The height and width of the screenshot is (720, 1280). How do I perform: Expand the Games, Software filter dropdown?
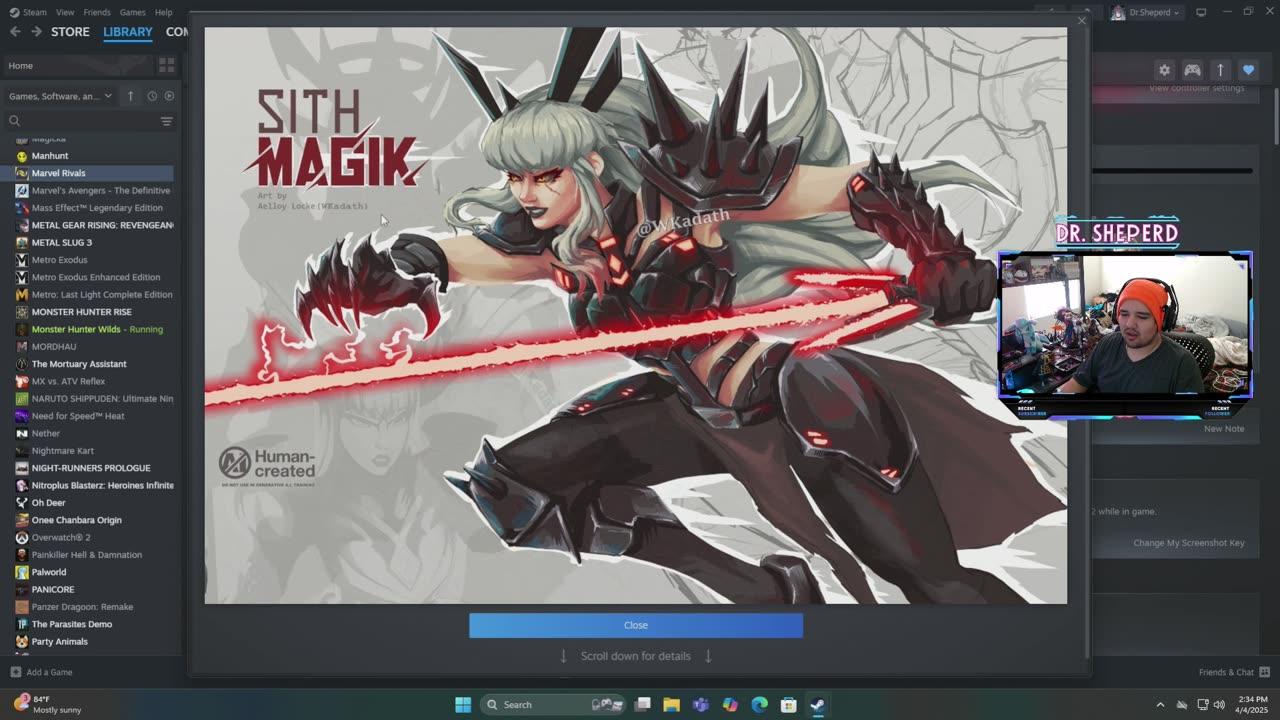(61, 96)
